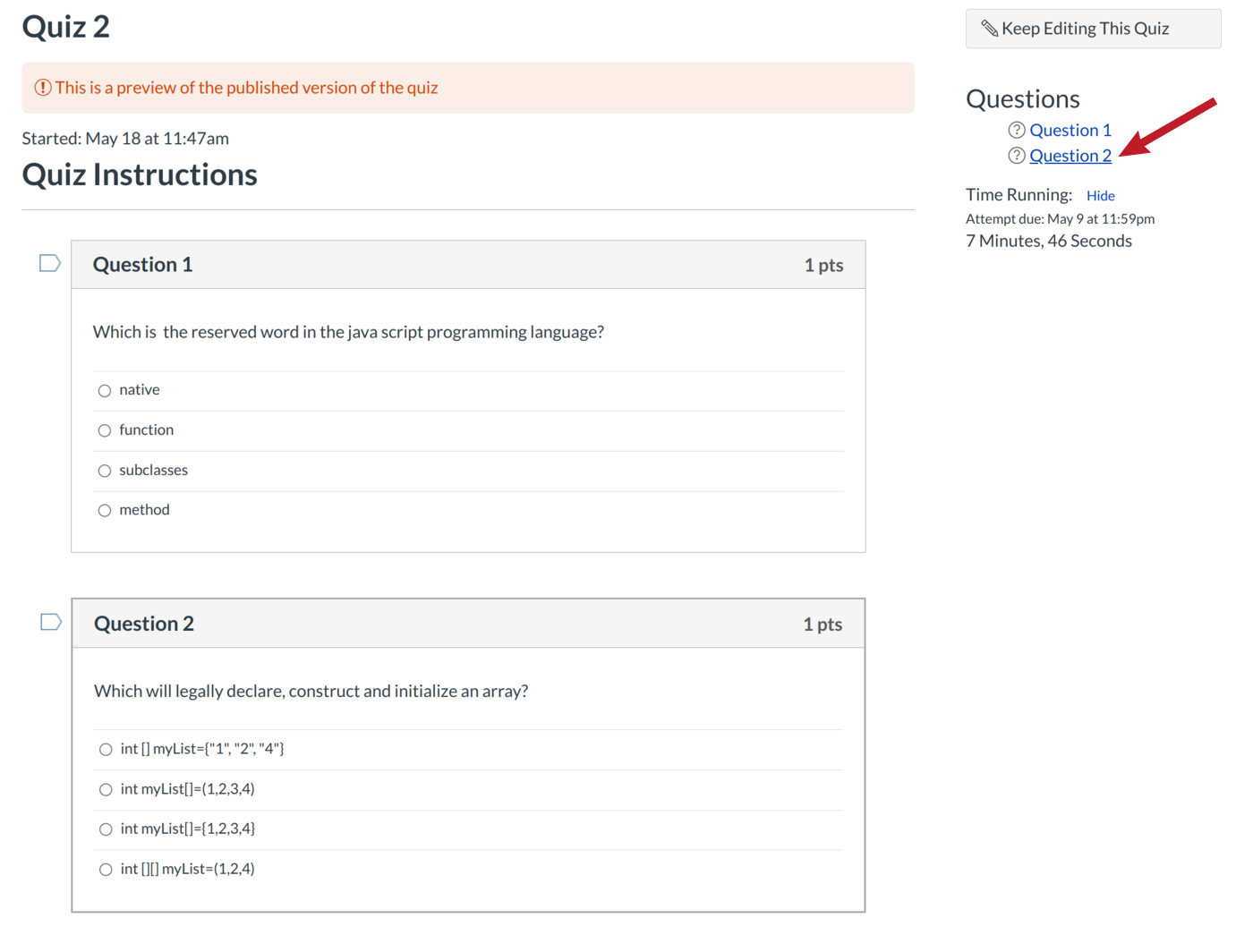Image resolution: width=1253 pixels, height=952 pixels.
Task: Click the flag icon left of Question 2 box
Action: click(49, 622)
